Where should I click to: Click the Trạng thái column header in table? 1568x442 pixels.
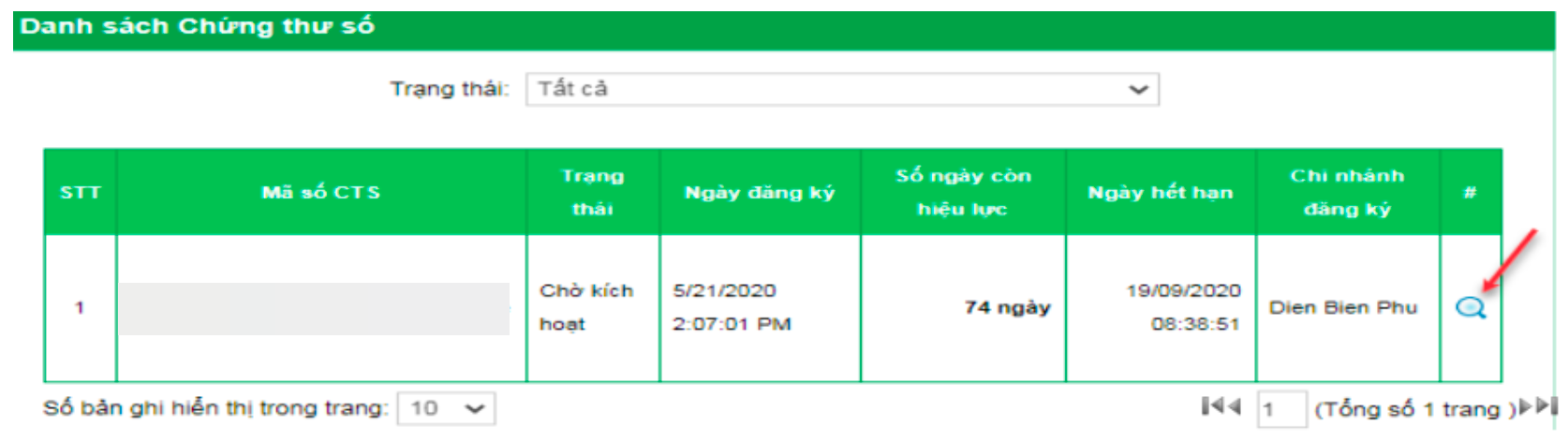(592, 192)
